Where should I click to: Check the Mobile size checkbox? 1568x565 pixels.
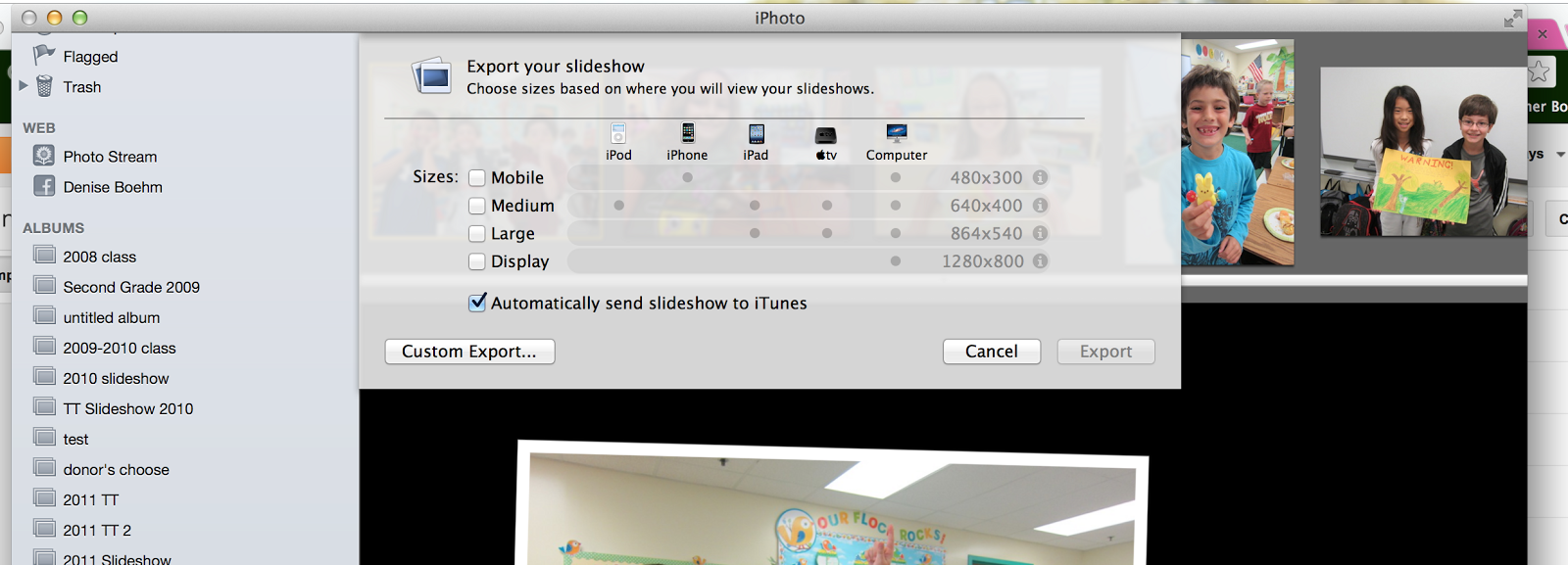(x=477, y=178)
